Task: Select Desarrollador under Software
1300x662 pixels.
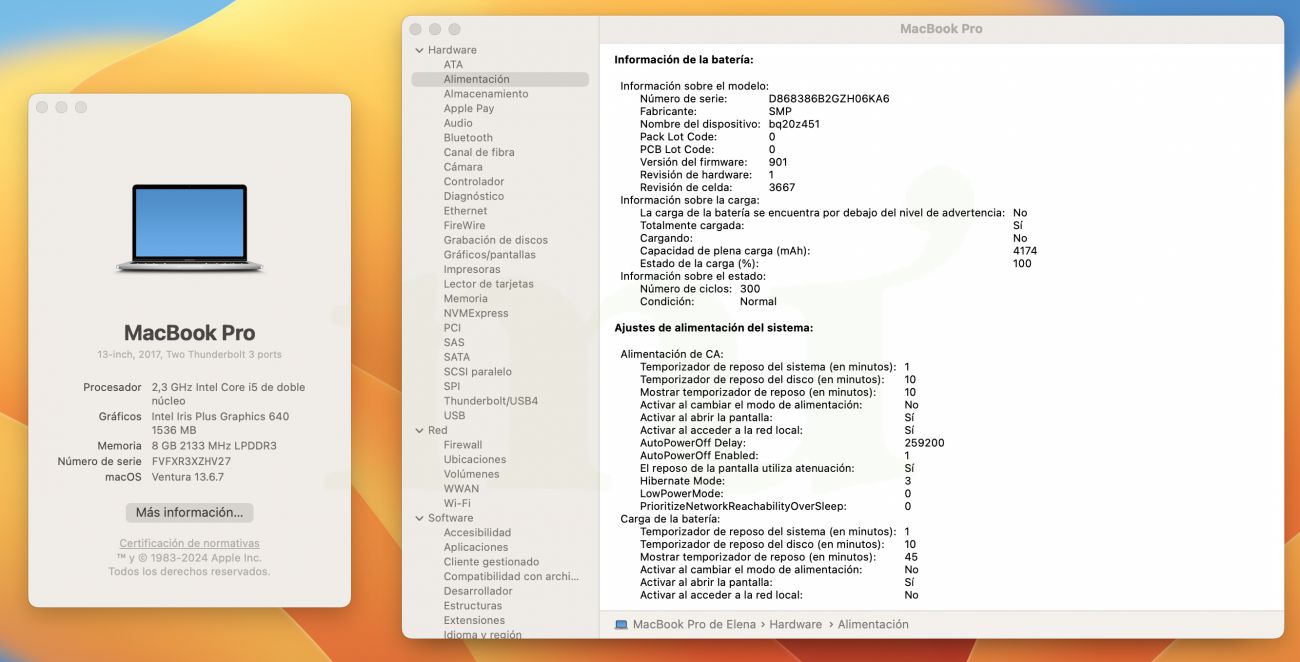Action: pyautogui.click(x=478, y=591)
